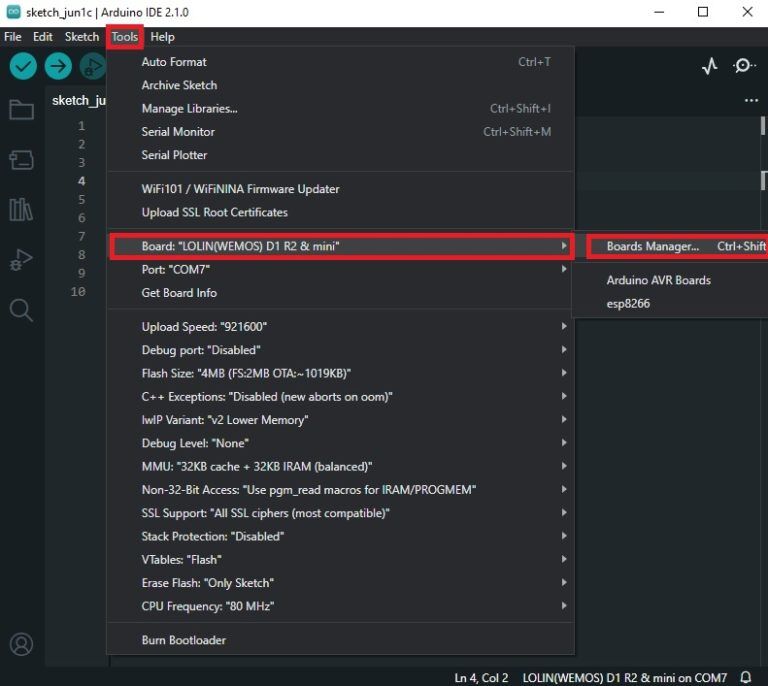Open the Debug sidebar icon

21,260
